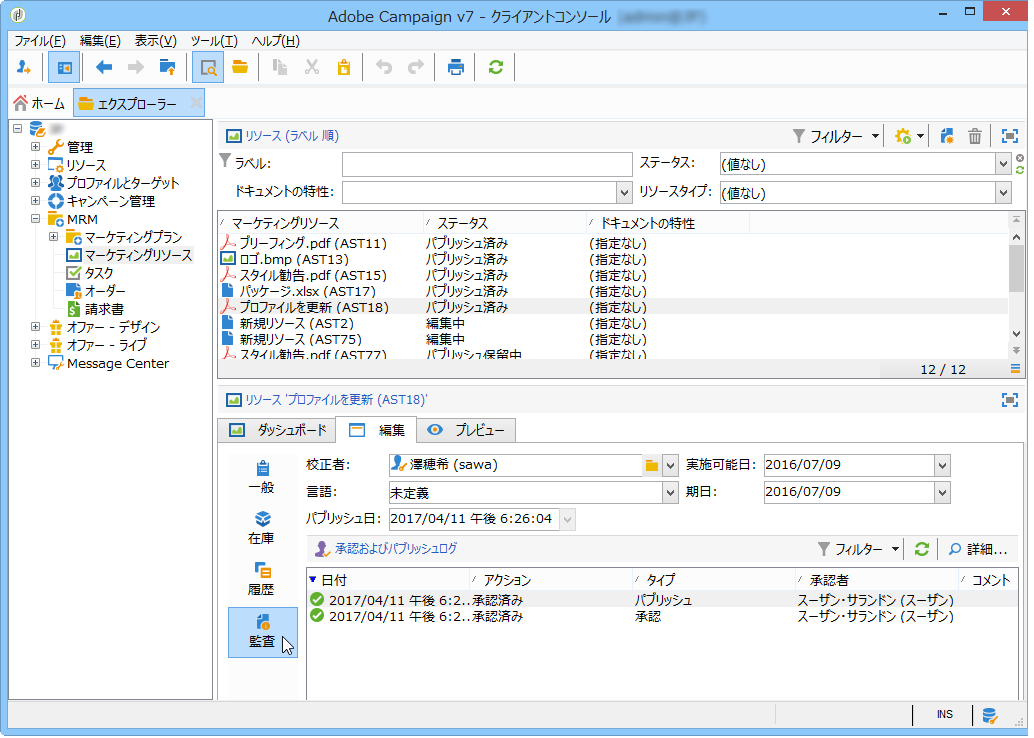Select the オーダー tree item

point(105,291)
